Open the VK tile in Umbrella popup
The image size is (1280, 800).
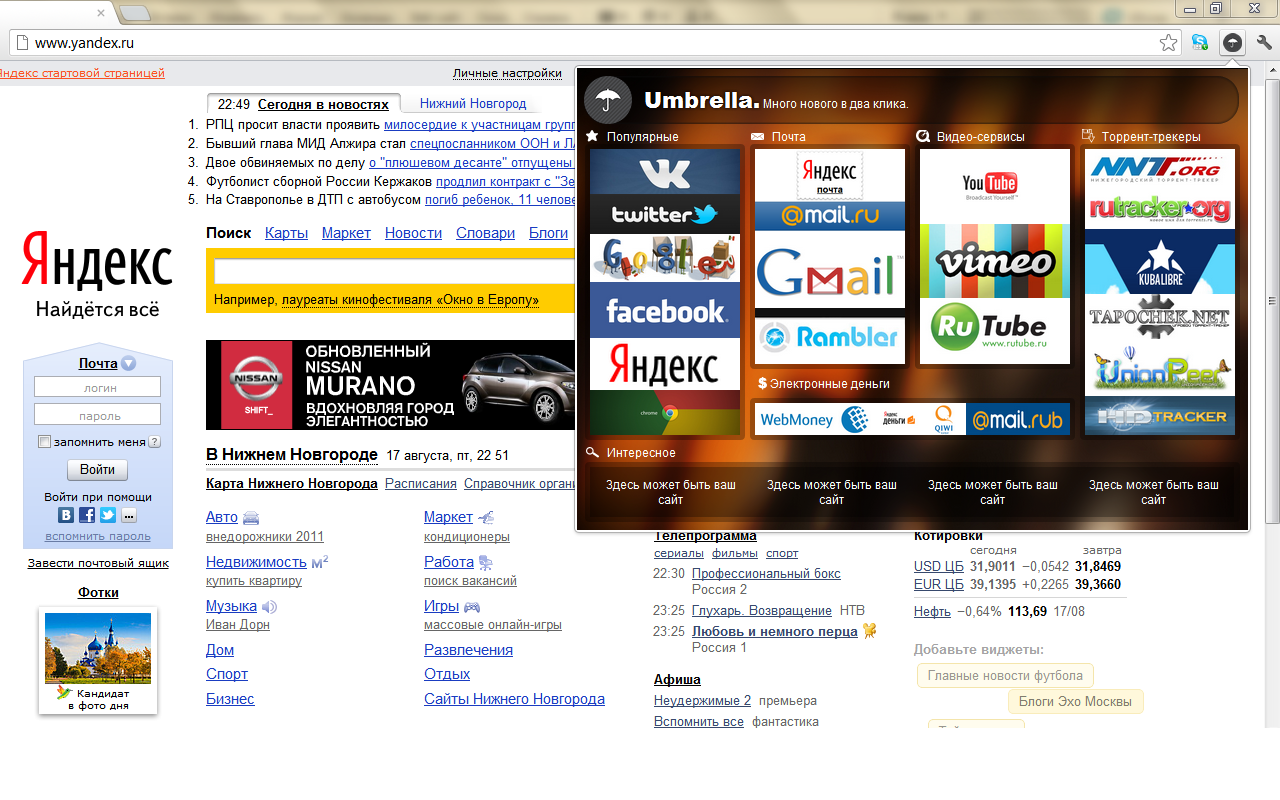[x=665, y=172]
